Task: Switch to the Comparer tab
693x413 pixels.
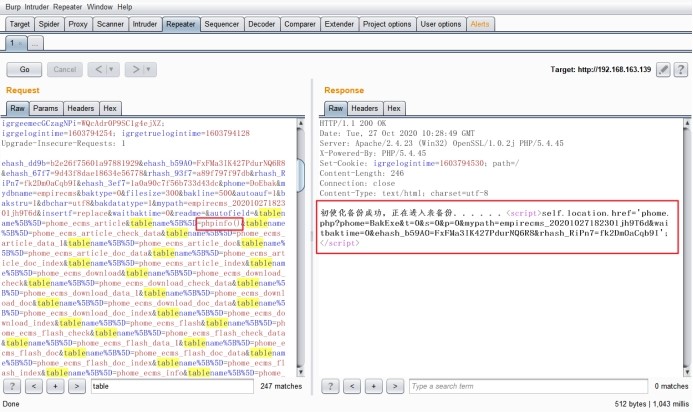Action: click(300, 24)
